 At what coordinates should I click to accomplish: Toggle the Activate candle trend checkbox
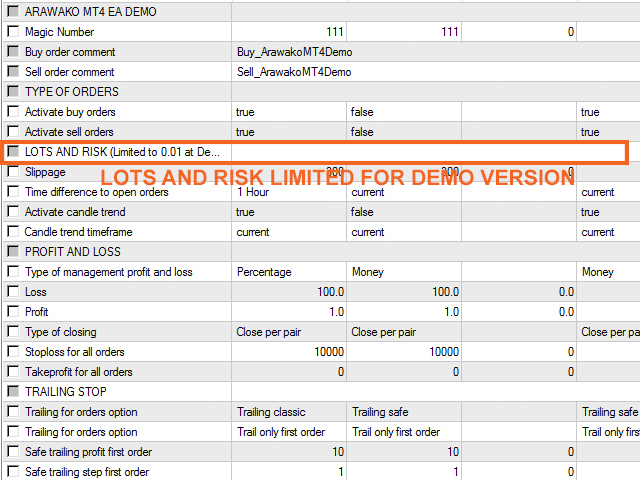(x=13, y=211)
